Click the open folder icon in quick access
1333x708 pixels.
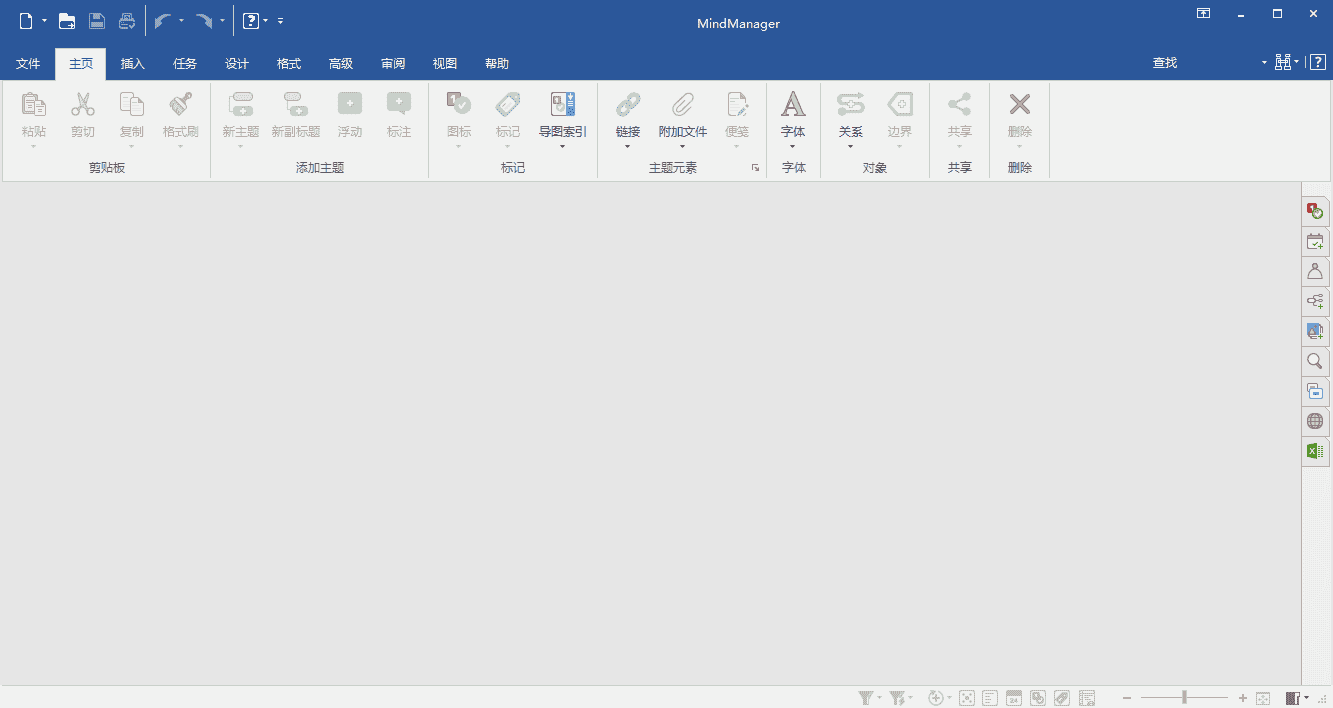coord(67,20)
